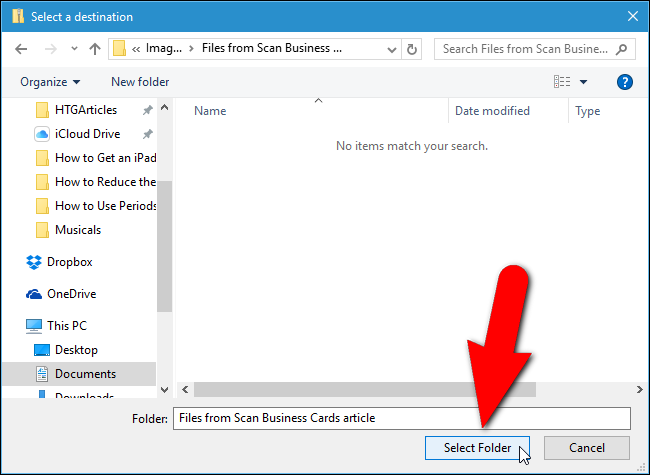Click in the Folder name text field
Image resolution: width=650 pixels, height=475 pixels.
pos(400,418)
